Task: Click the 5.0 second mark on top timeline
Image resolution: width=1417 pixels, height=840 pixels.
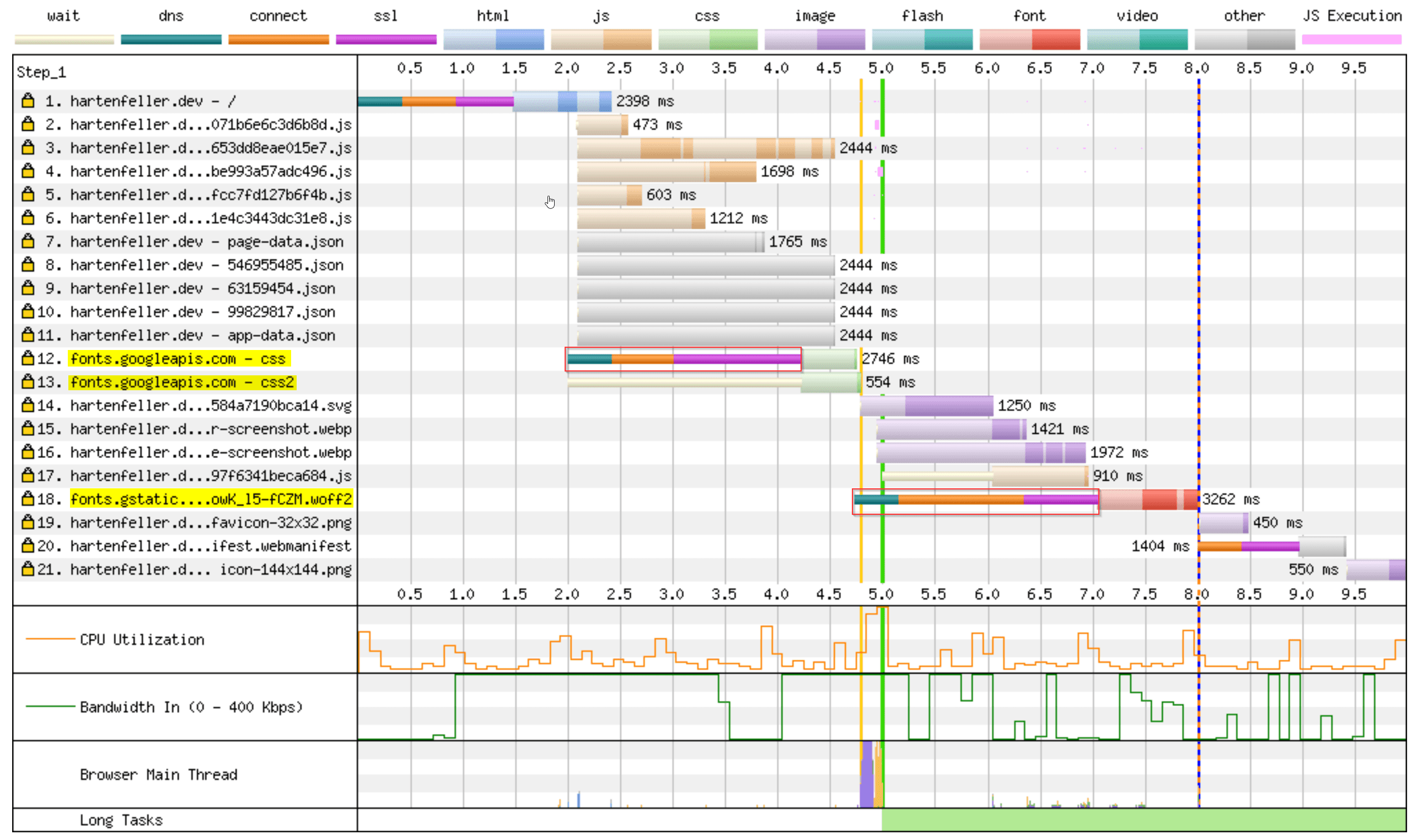Action: (x=881, y=68)
